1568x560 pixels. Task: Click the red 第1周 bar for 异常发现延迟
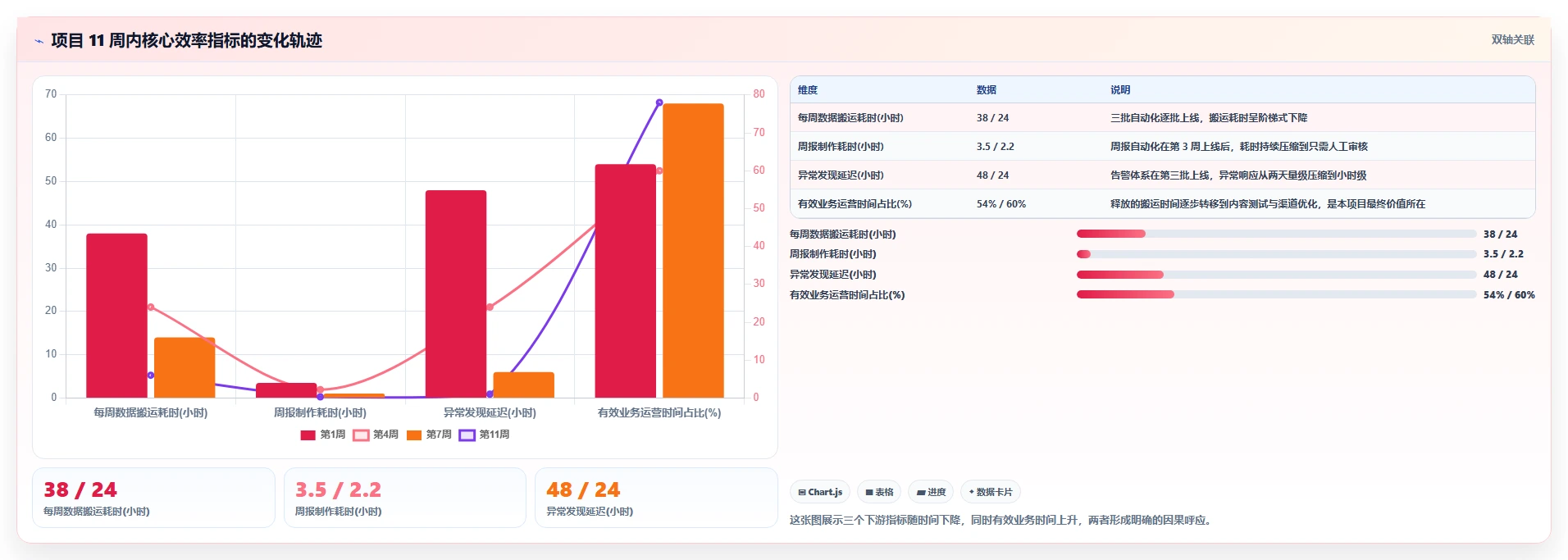tap(456, 294)
